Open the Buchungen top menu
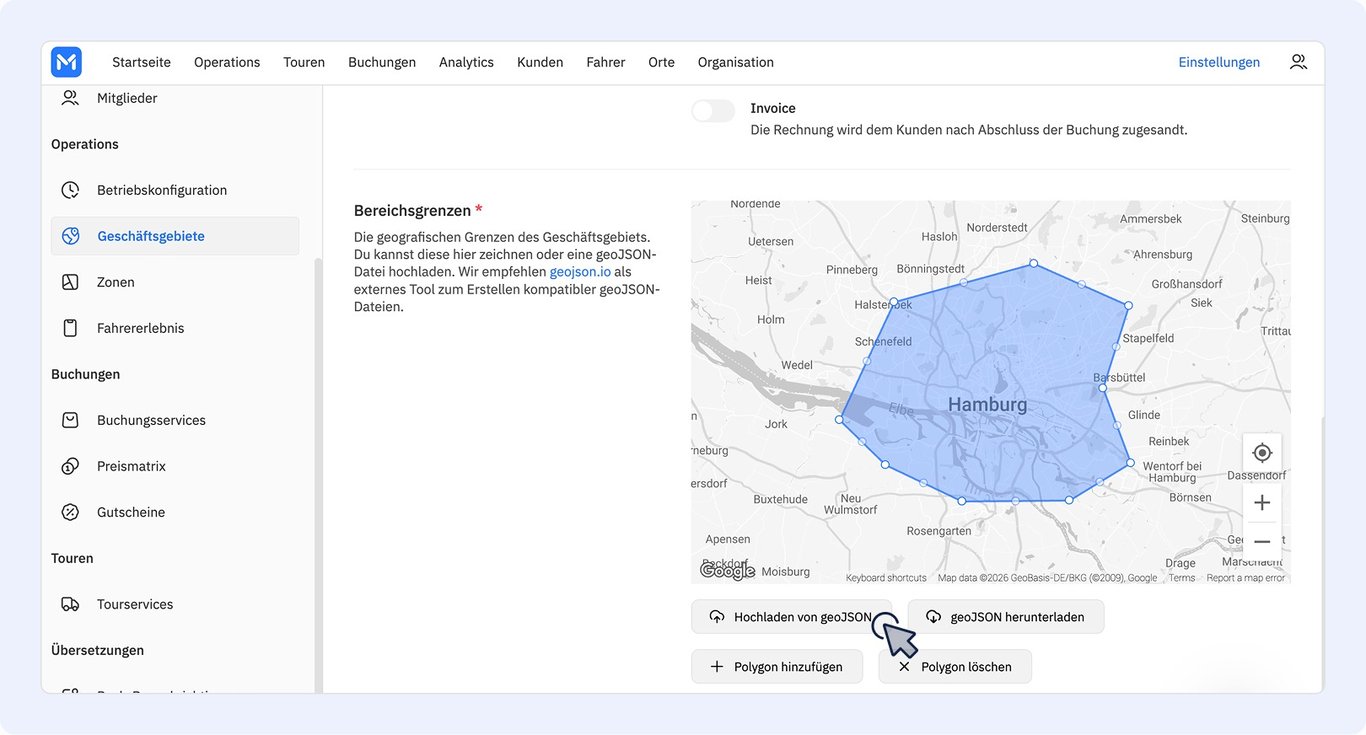 pyautogui.click(x=382, y=62)
